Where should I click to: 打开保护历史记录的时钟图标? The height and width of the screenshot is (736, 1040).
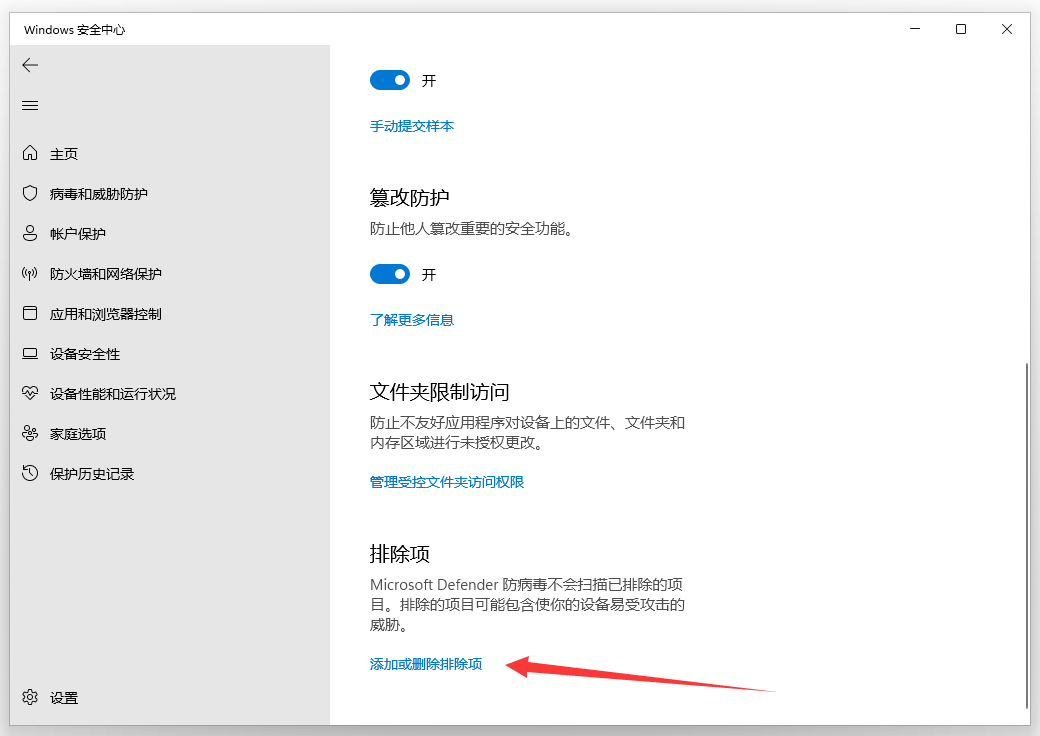[x=30, y=473]
